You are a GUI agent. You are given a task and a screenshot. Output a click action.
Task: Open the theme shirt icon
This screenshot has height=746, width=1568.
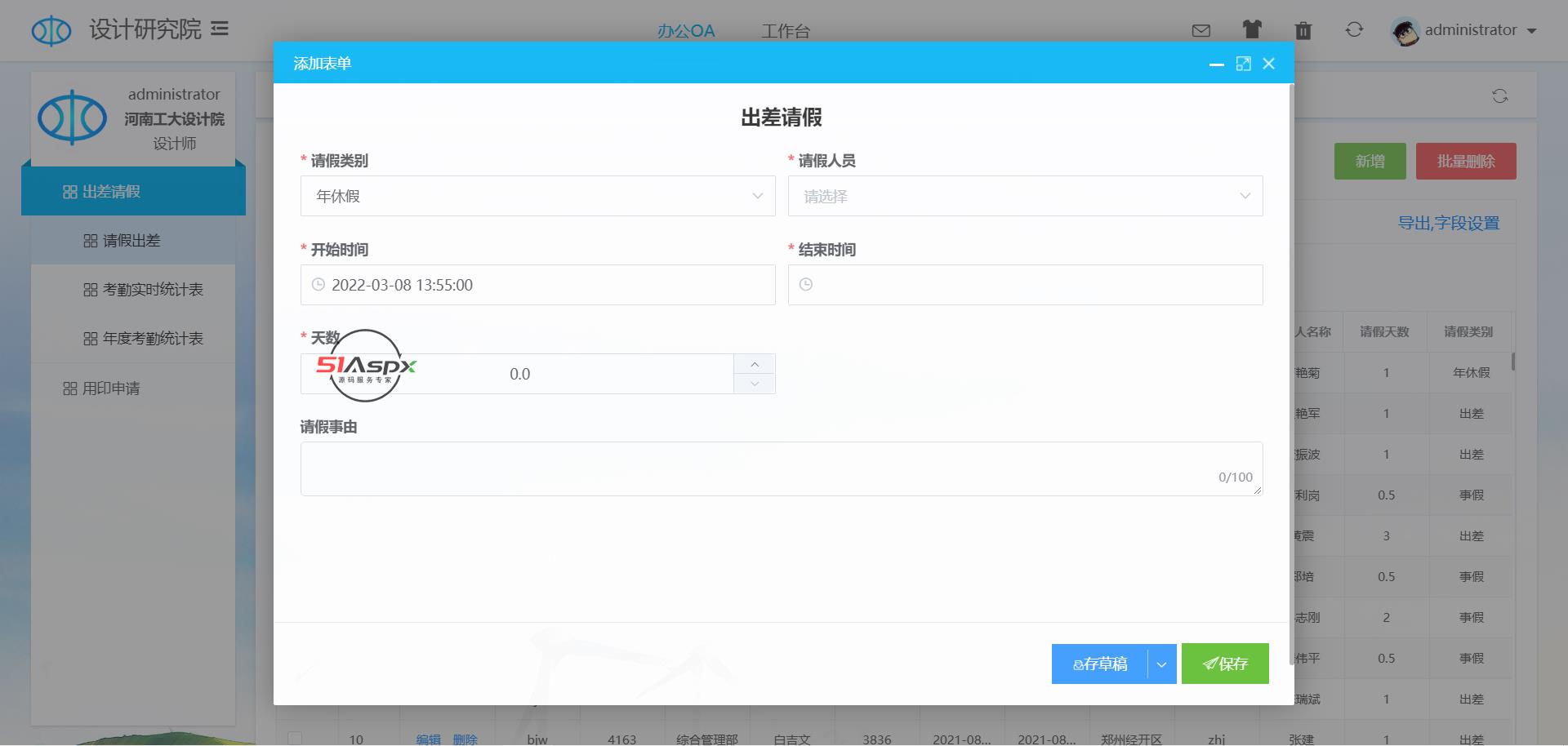coord(1252,30)
